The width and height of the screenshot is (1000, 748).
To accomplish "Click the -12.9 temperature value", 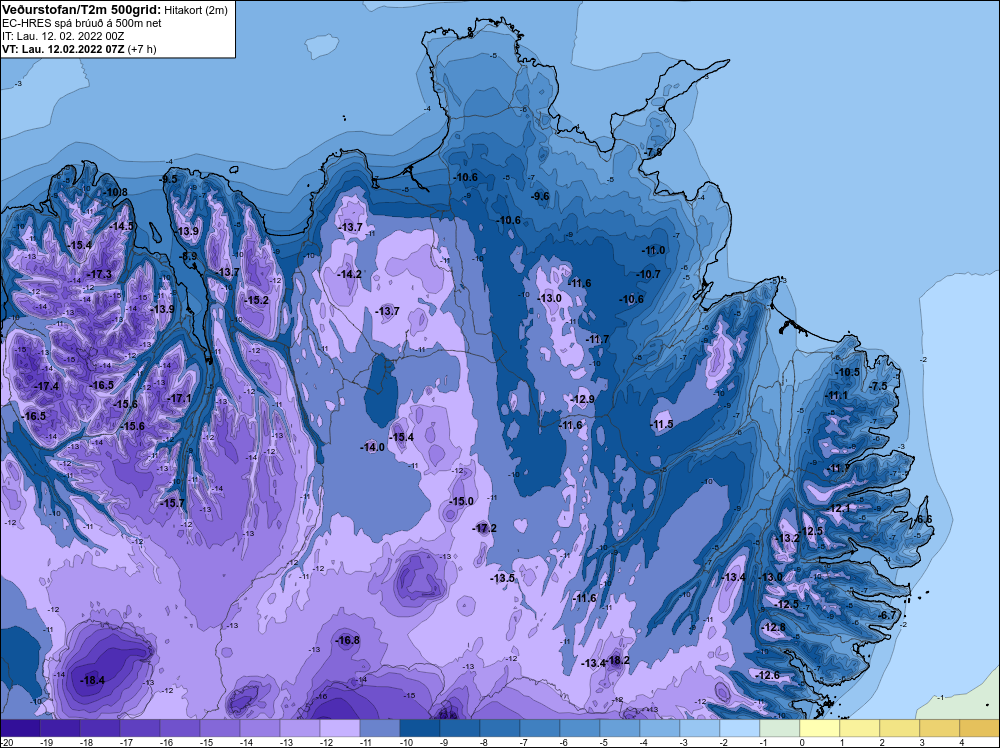I will tap(582, 399).
